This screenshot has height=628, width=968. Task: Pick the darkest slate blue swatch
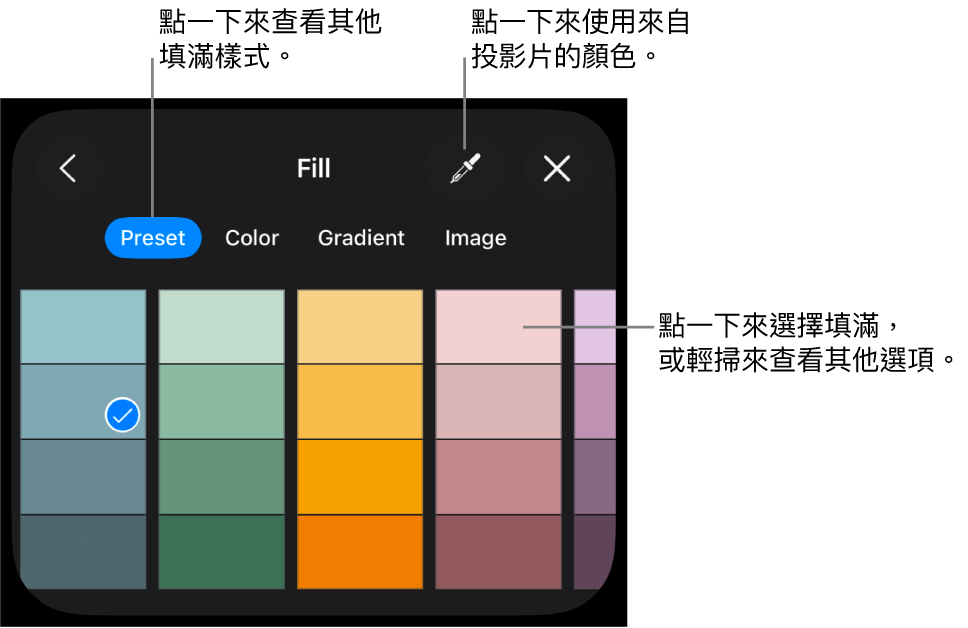click(83, 552)
